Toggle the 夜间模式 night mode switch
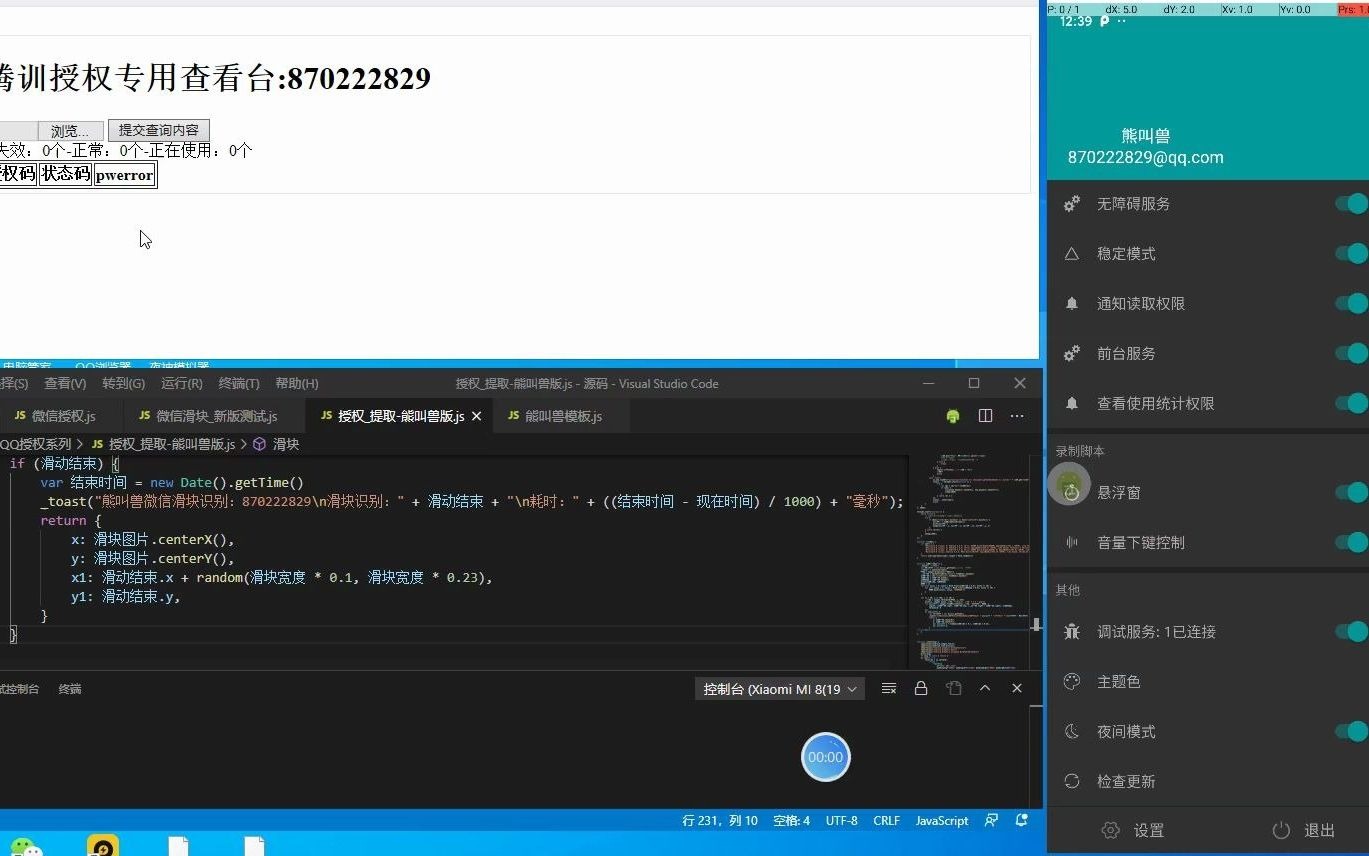1369x856 pixels. coord(1351,732)
